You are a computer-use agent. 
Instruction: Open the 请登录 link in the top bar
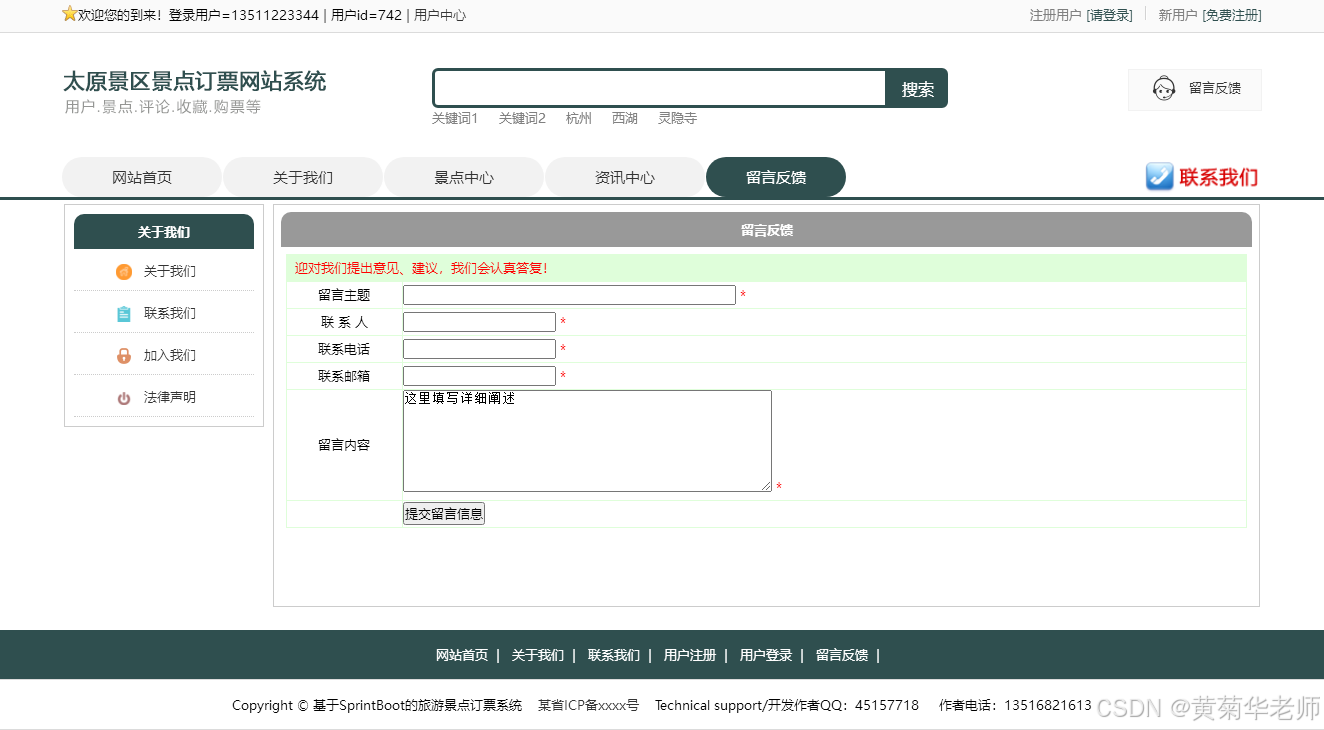tap(1110, 15)
